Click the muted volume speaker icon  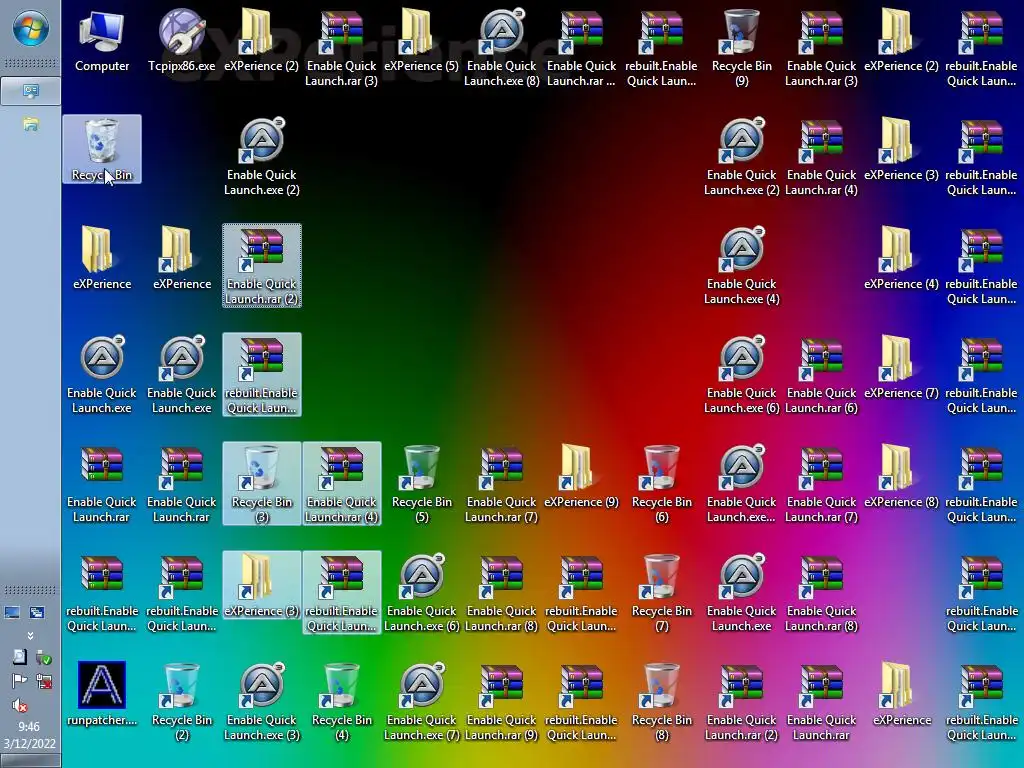20,705
